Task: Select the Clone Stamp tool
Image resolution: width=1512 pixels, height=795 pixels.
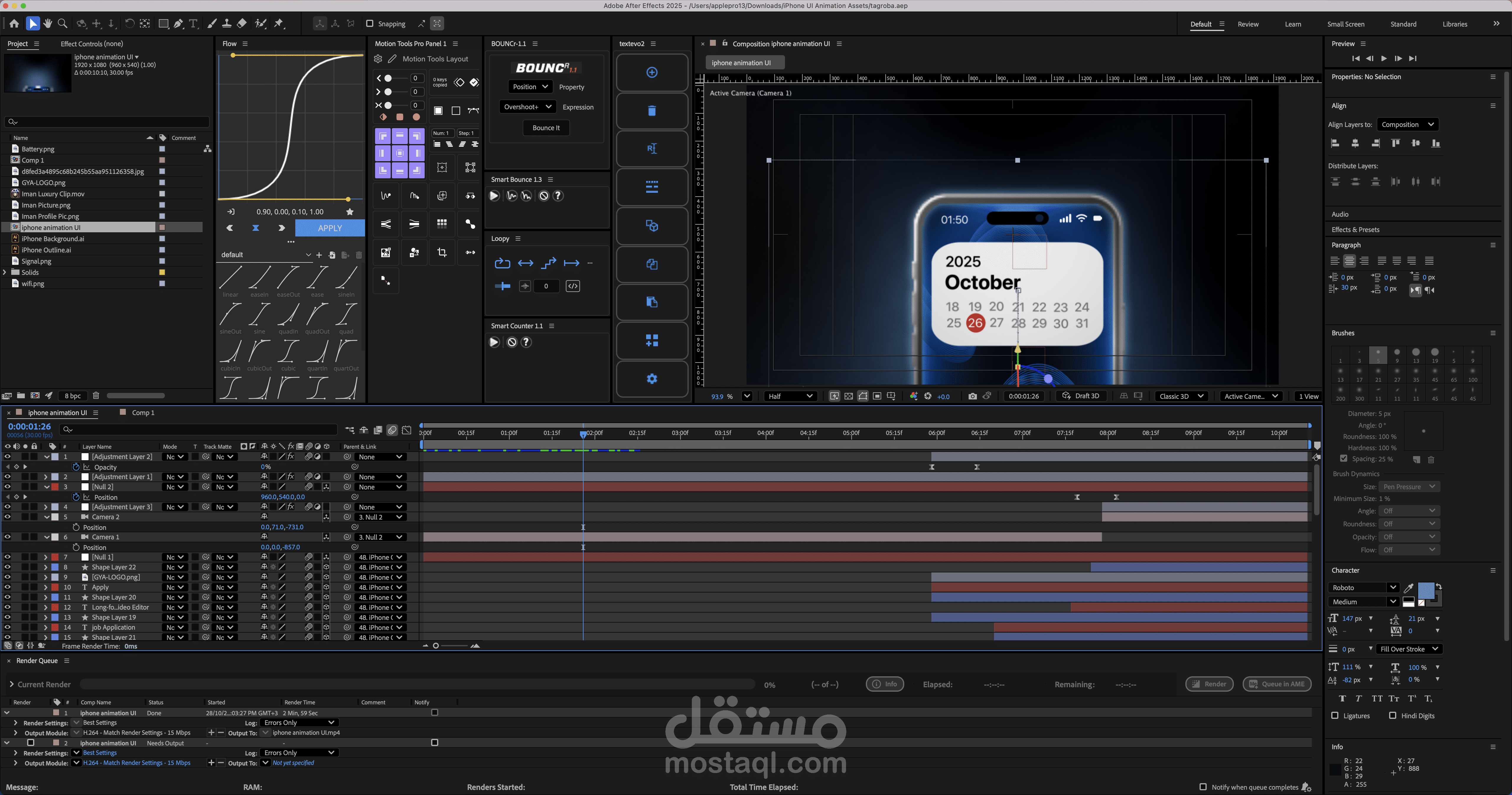Action: coord(227,23)
